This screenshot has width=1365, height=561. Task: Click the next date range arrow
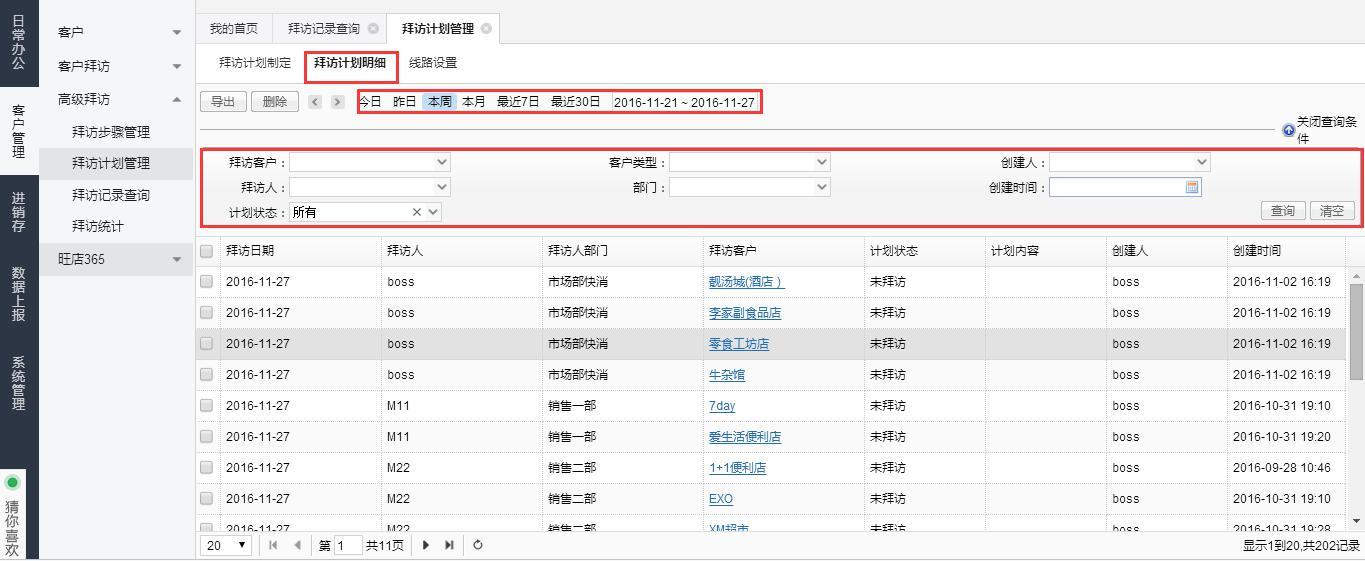338,102
